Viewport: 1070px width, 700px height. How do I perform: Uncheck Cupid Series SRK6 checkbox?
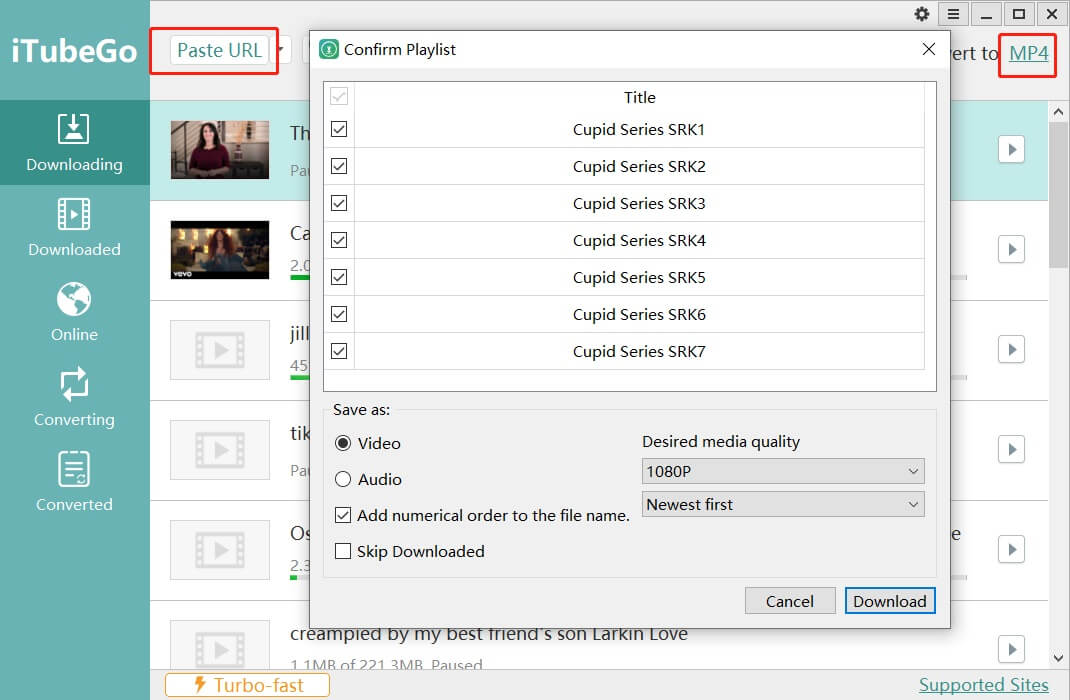[x=339, y=314]
